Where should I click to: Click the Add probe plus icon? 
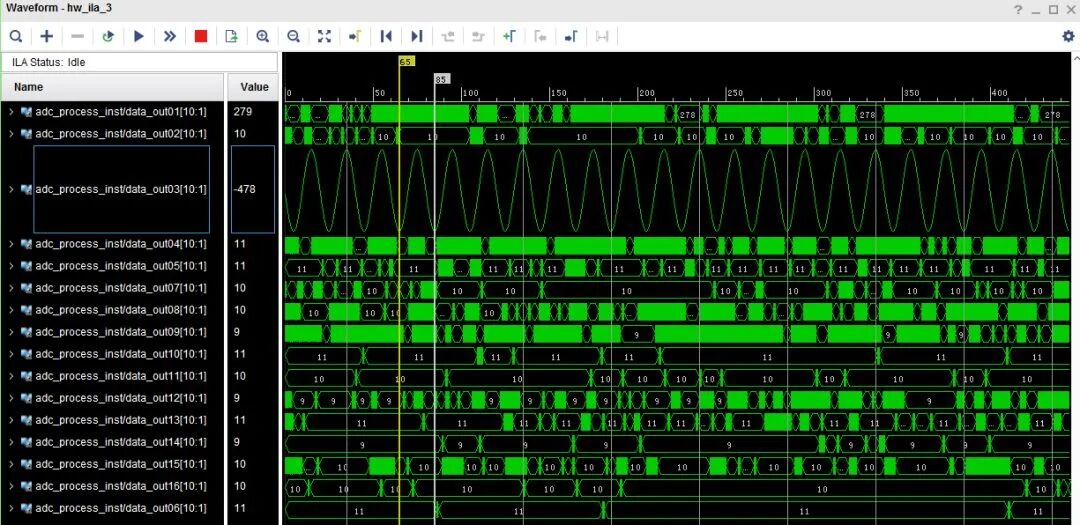tap(47, 36)
